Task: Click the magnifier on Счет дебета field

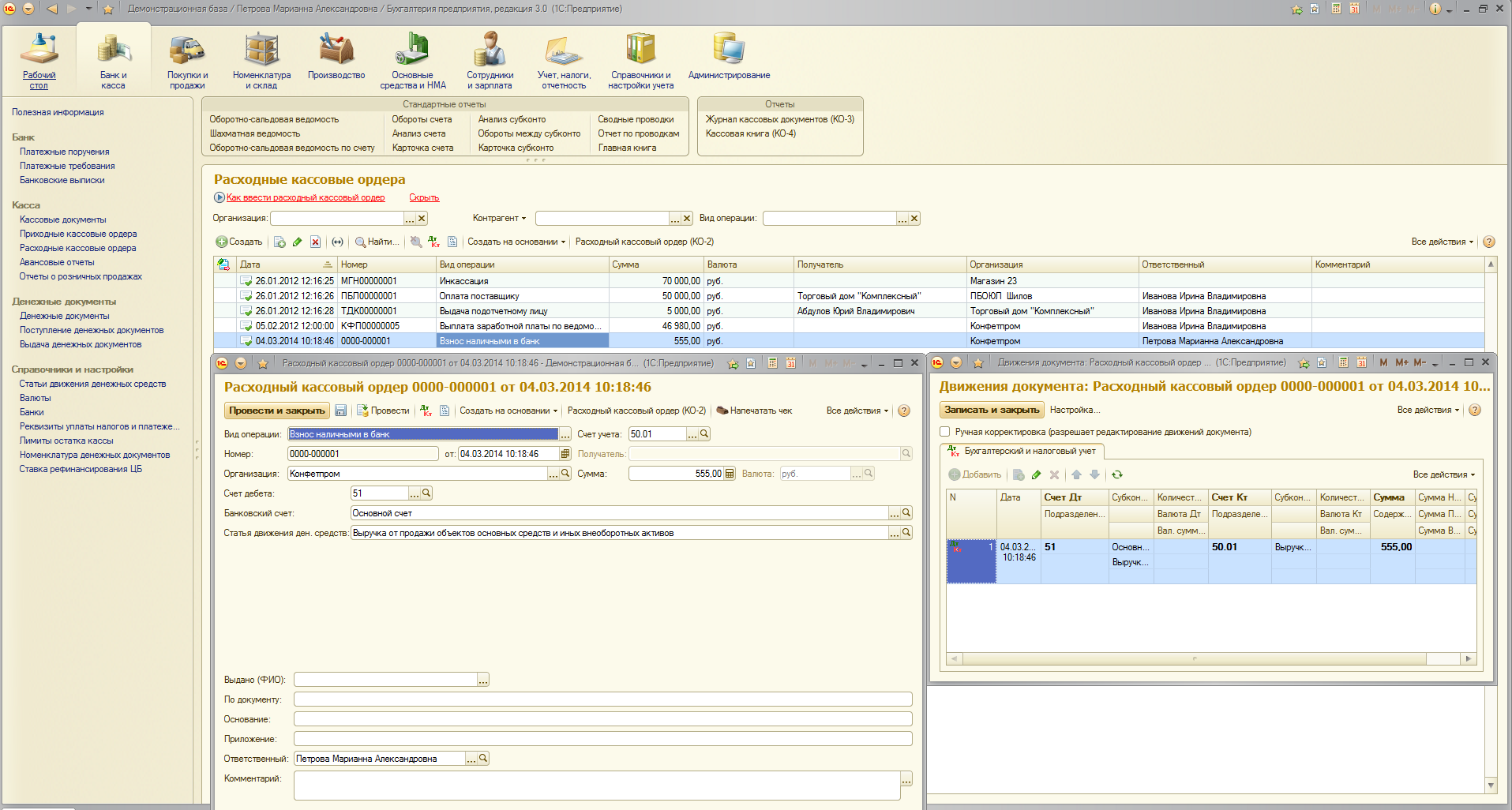Action: tap(426, 493)
